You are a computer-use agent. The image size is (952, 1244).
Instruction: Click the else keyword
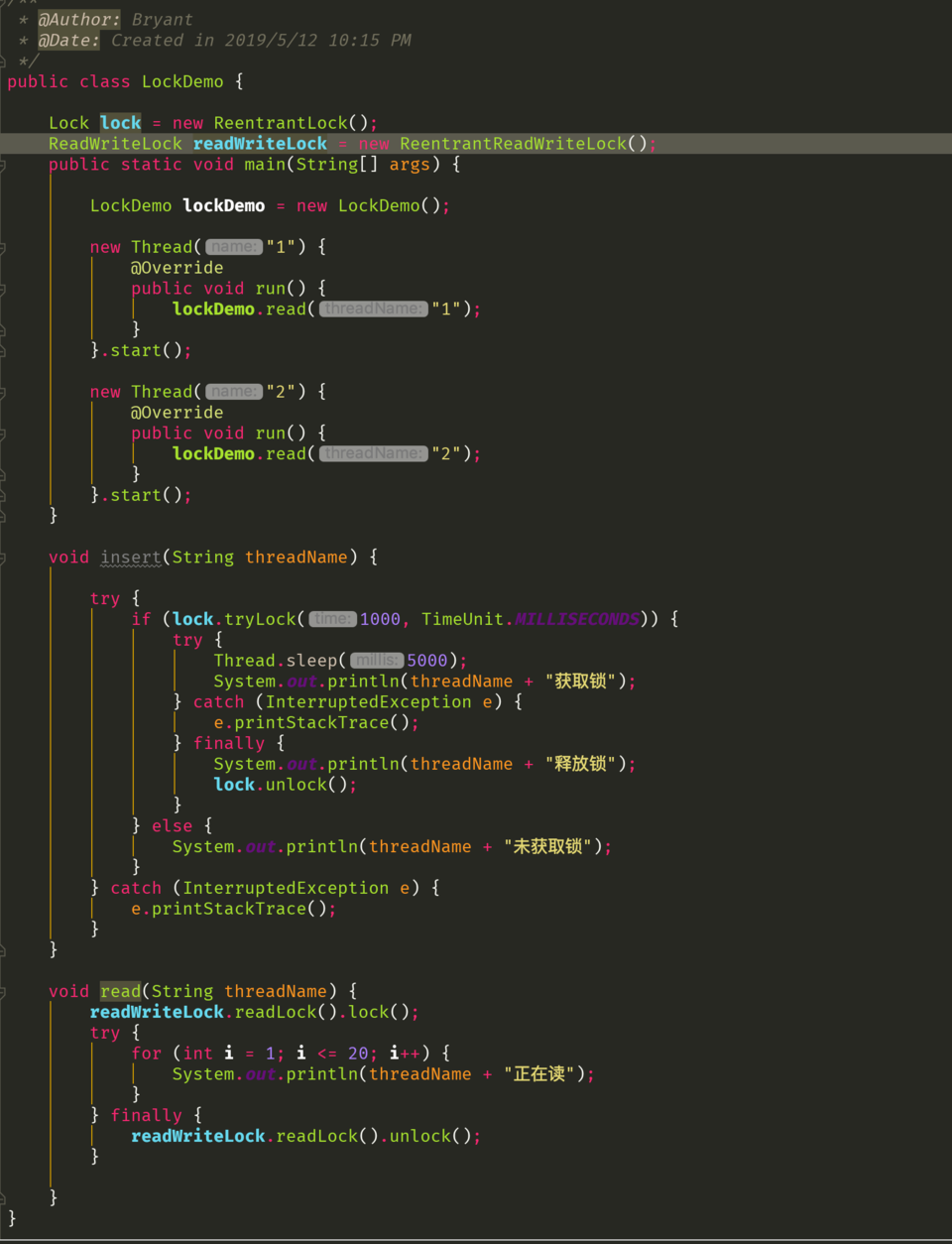pyautogui.click(x=173, y=825)
